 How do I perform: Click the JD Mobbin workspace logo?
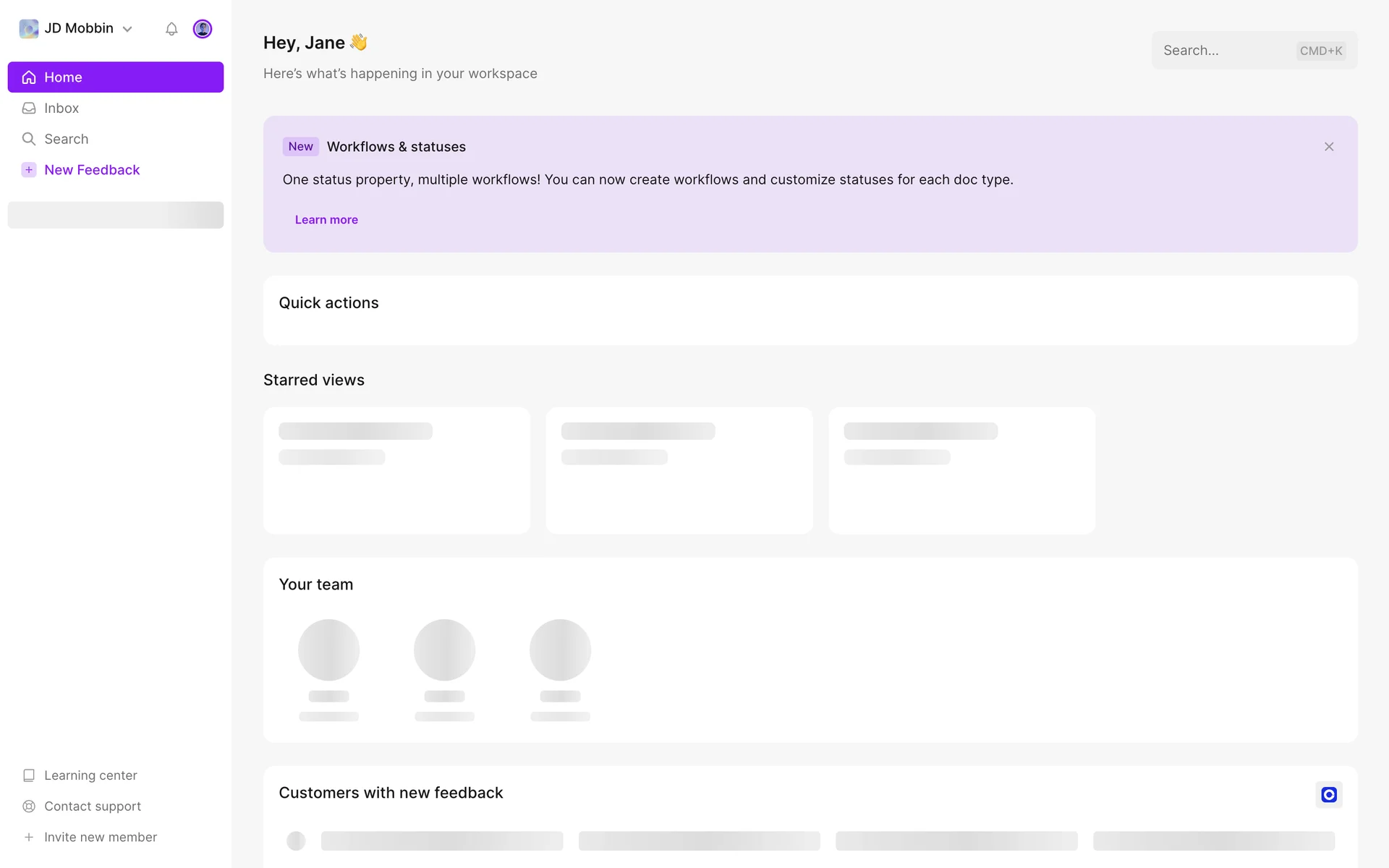[29, 29]
